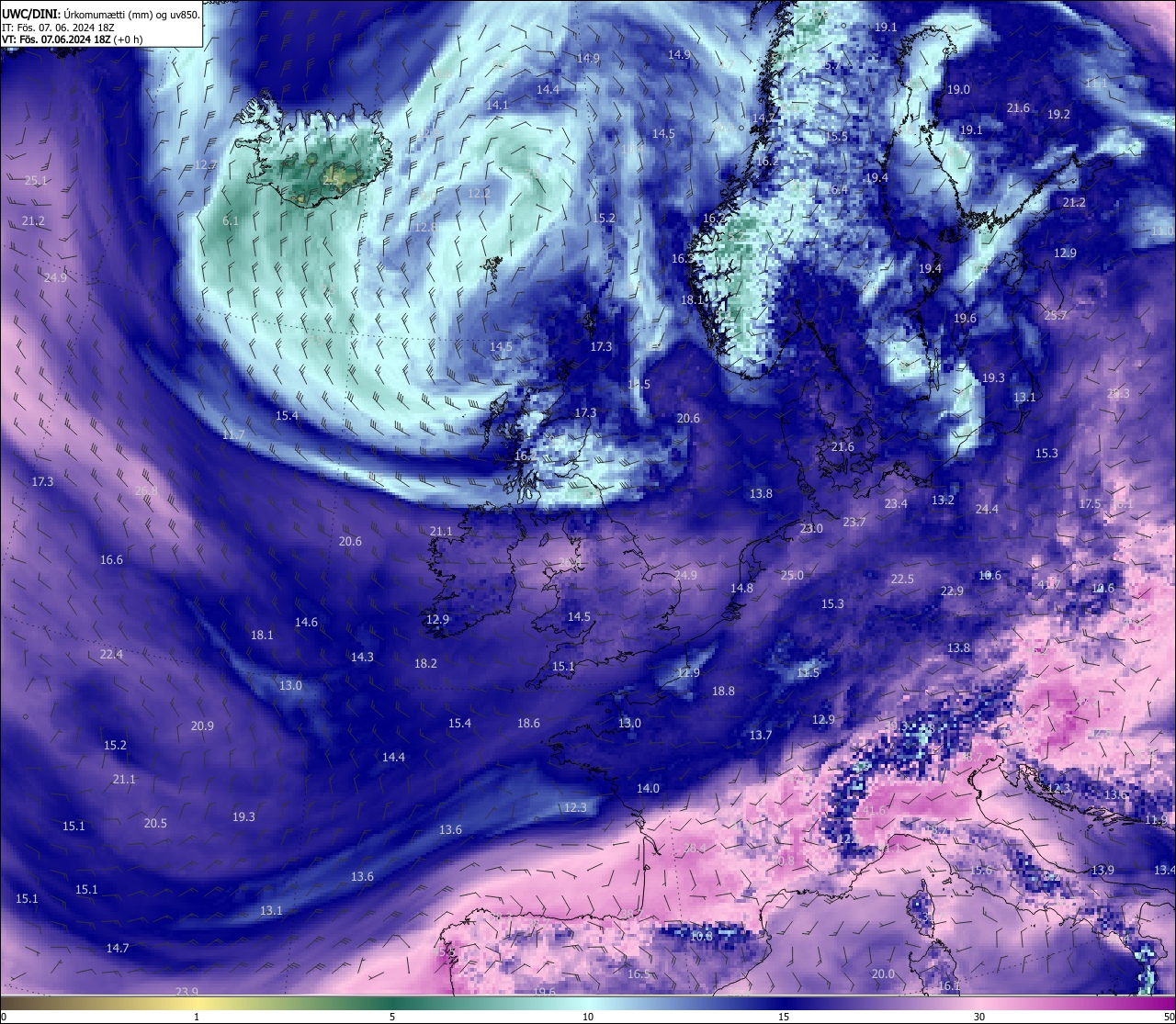Click the map value 12.2

[479, 194]
